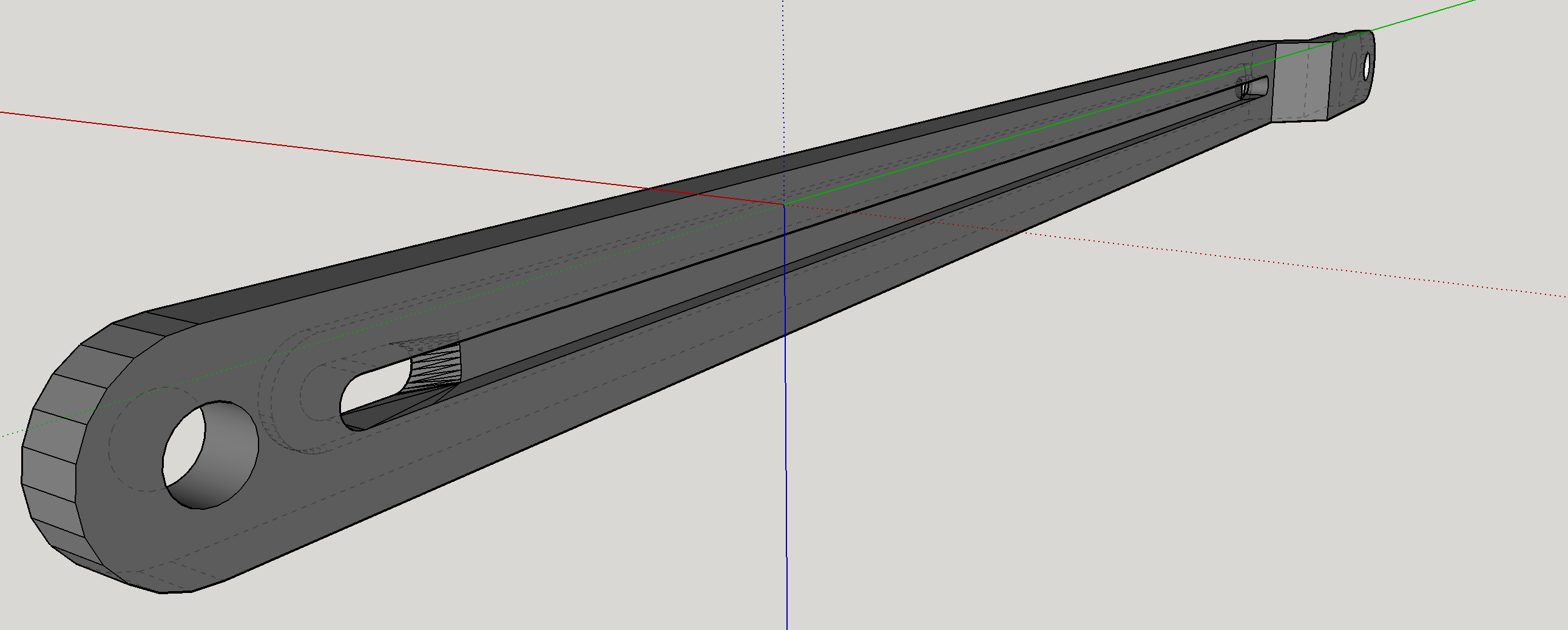This screenshot has width=1568, height=630.
Task: Select the lighter rectangular block near the narrow end
Action: [1301, 81]
